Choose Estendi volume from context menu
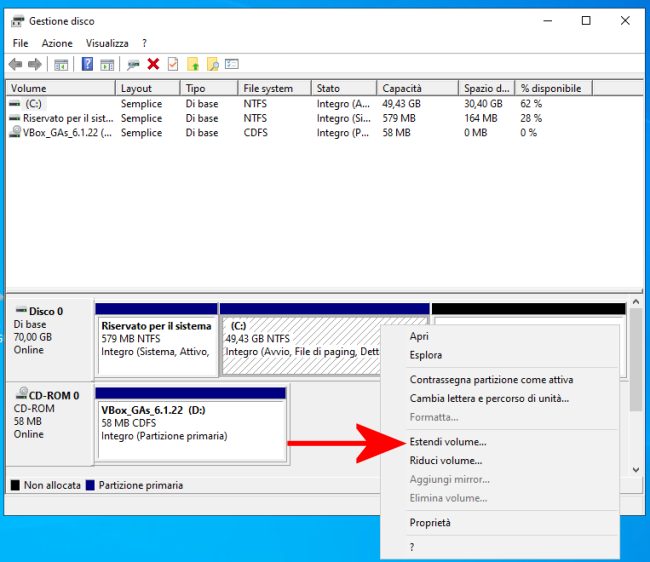 click(x=448, y=441)
